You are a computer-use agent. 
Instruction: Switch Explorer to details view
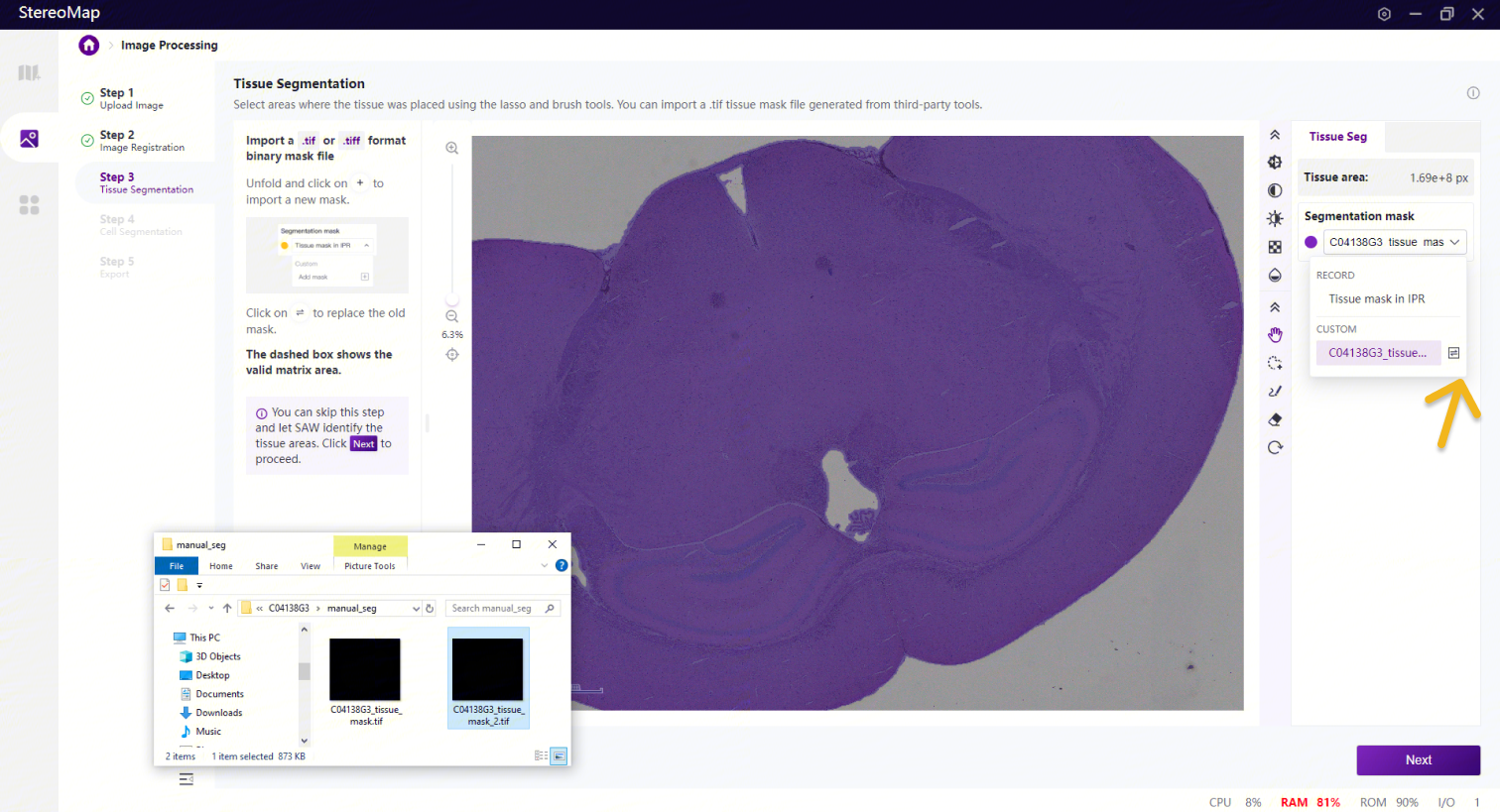541,755
